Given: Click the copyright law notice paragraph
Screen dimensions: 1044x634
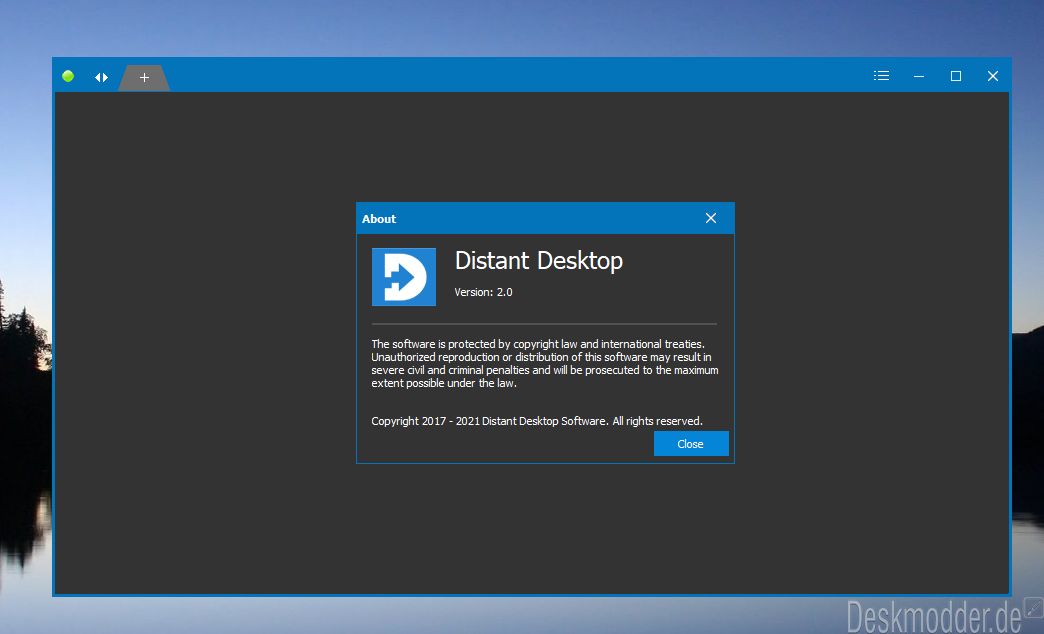Looking at the screenshot, I should tap(545, 364).
